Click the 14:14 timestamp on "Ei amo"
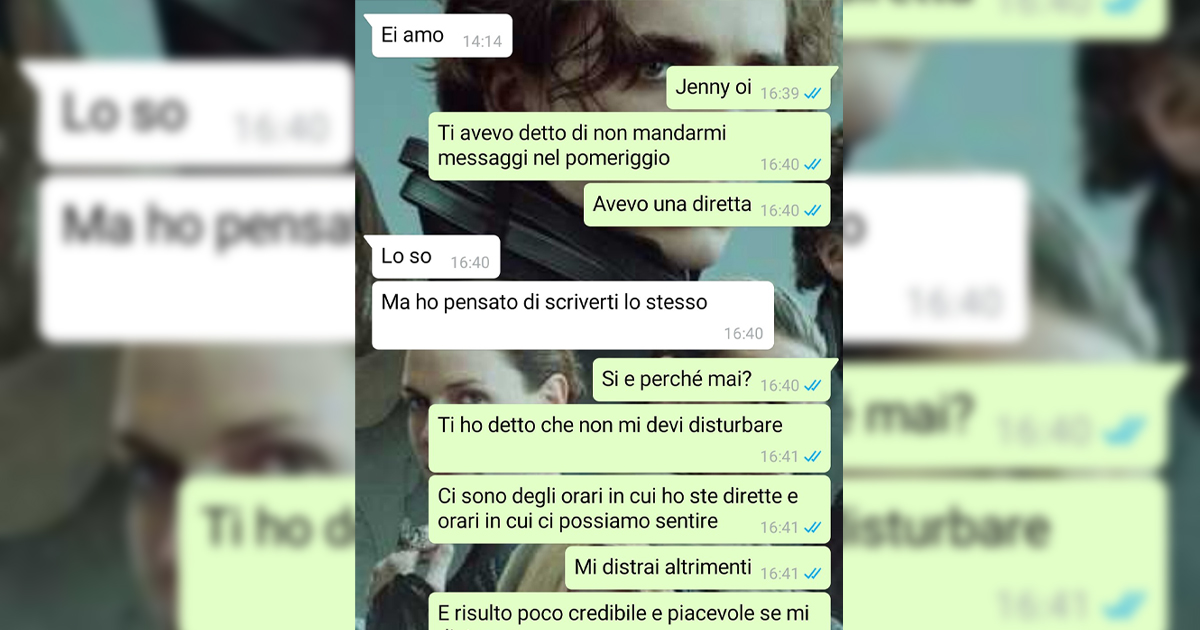Screen dimensions: 1200x630 [482, 42]
